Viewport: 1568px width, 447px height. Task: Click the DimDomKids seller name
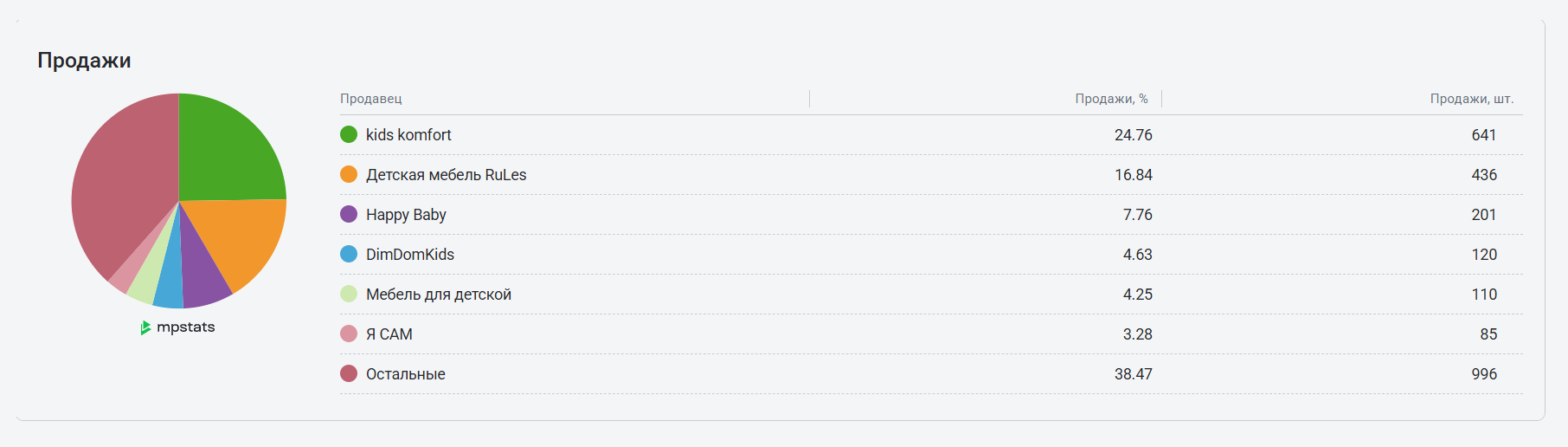point(410,255)
